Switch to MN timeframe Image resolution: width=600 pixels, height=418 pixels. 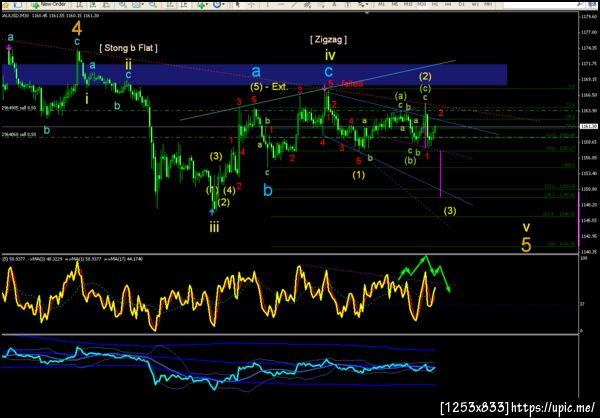488,4
